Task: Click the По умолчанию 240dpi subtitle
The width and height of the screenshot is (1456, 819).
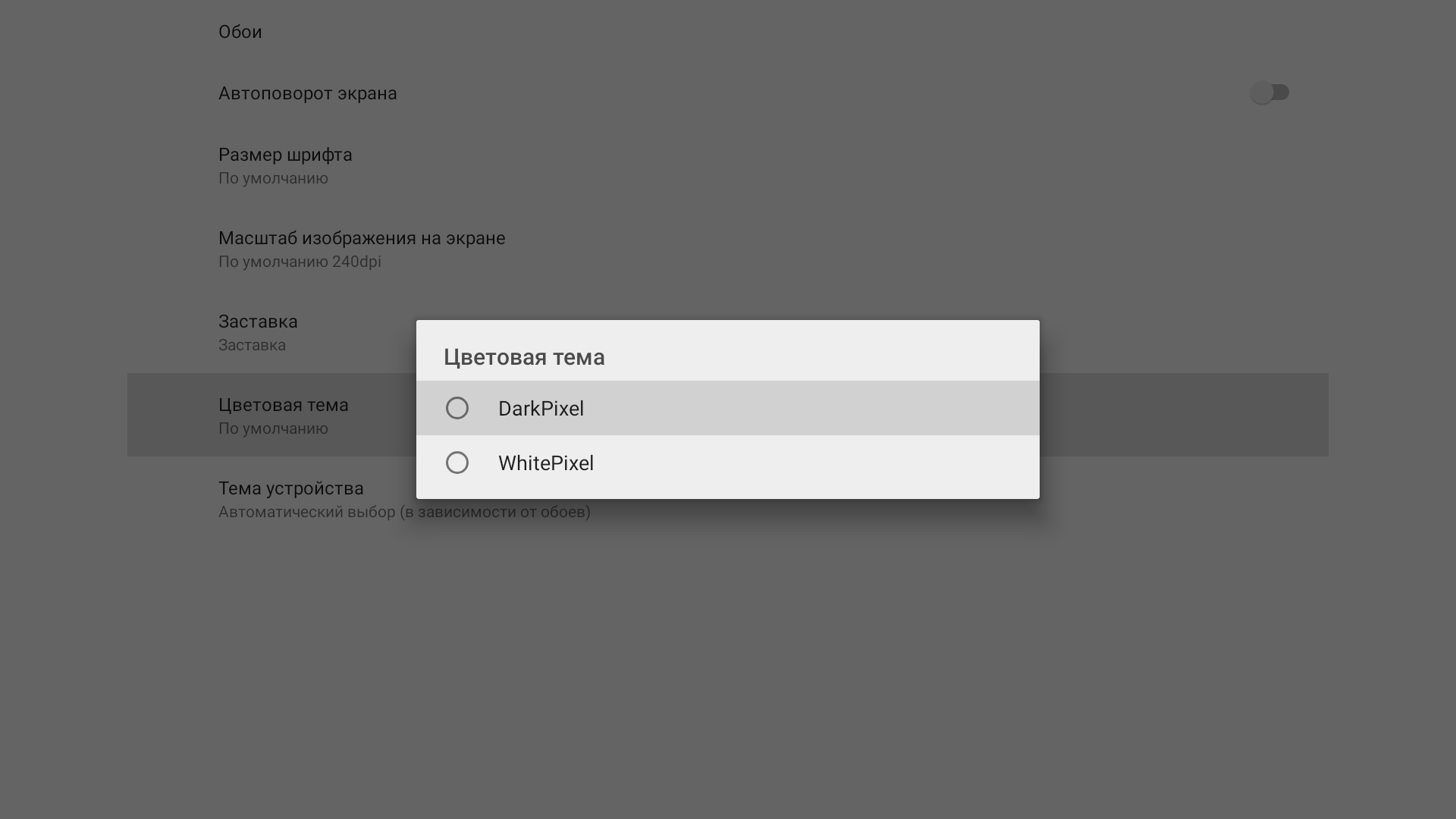Action: pyautogui.click(x=300, y=262)
